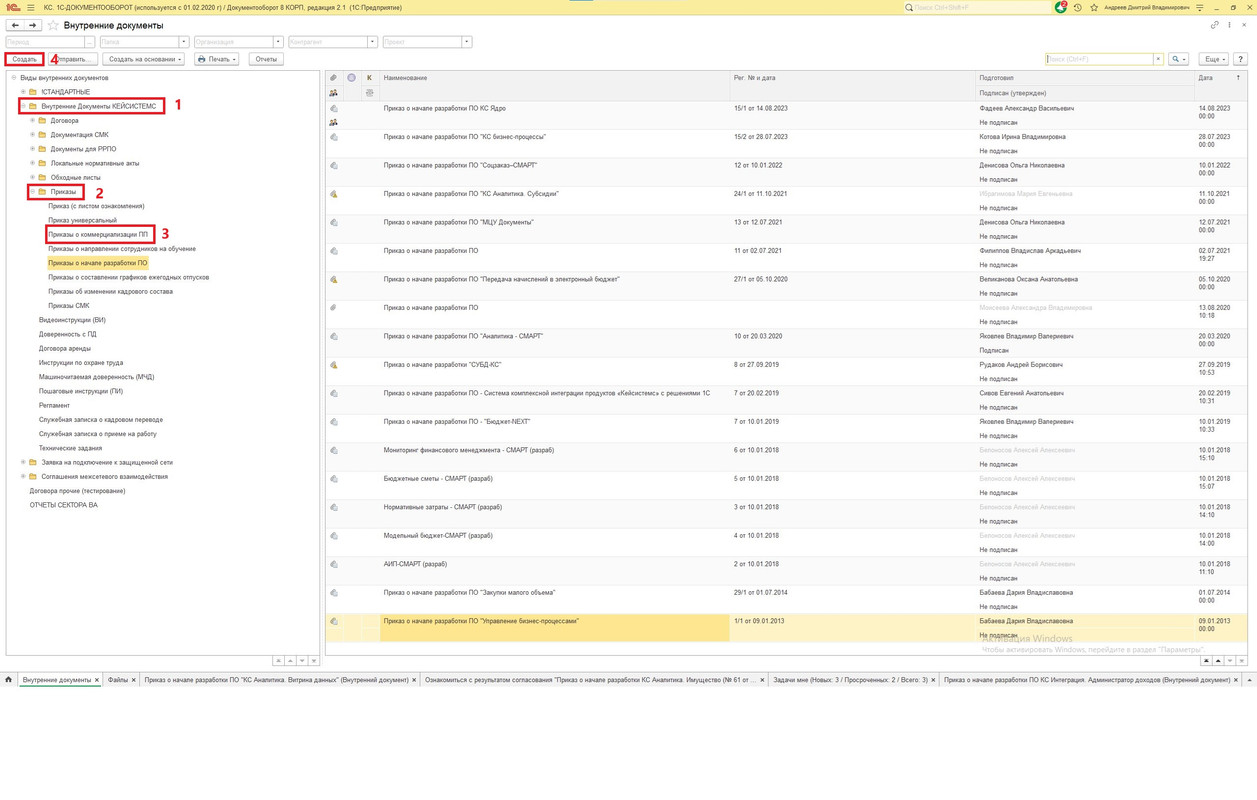Open Период selection ellipsis button
1257x800 pixels.
click(x=90, y=42)
